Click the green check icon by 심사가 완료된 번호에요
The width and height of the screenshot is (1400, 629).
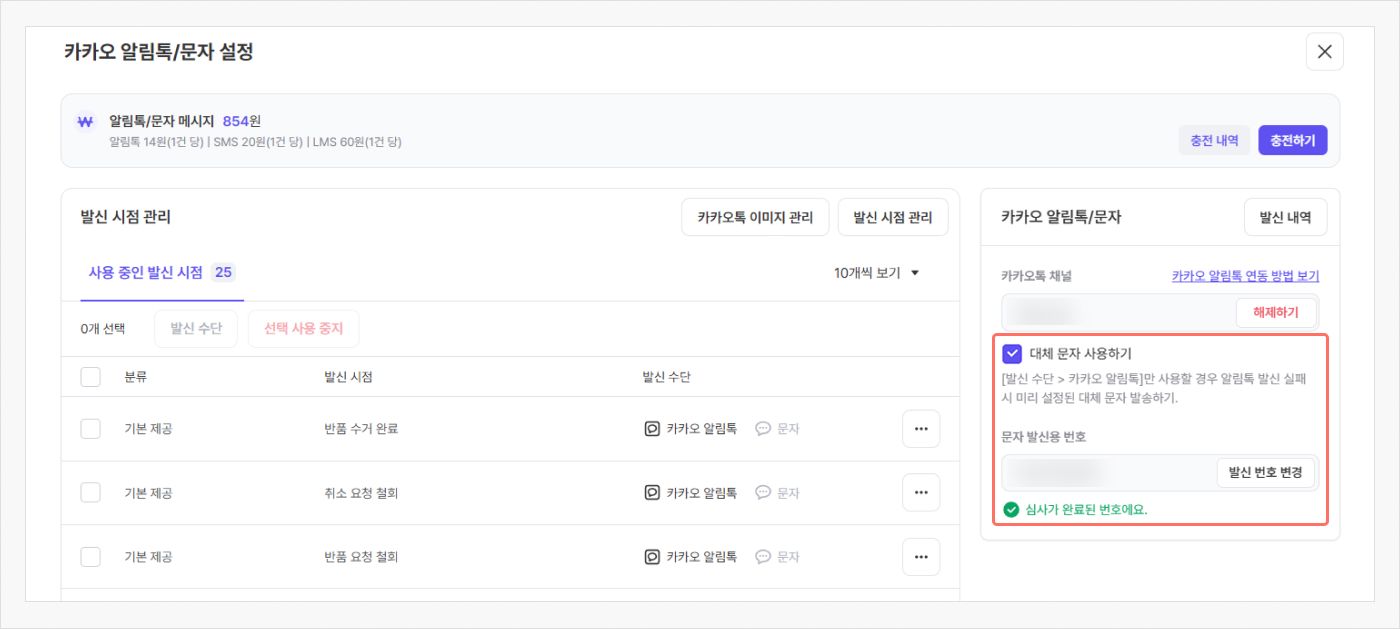tap(1011, 509)
